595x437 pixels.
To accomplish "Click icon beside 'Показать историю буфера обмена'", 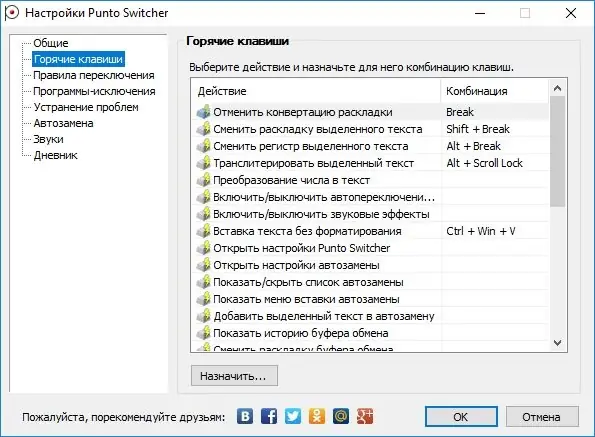I will 204,333.
